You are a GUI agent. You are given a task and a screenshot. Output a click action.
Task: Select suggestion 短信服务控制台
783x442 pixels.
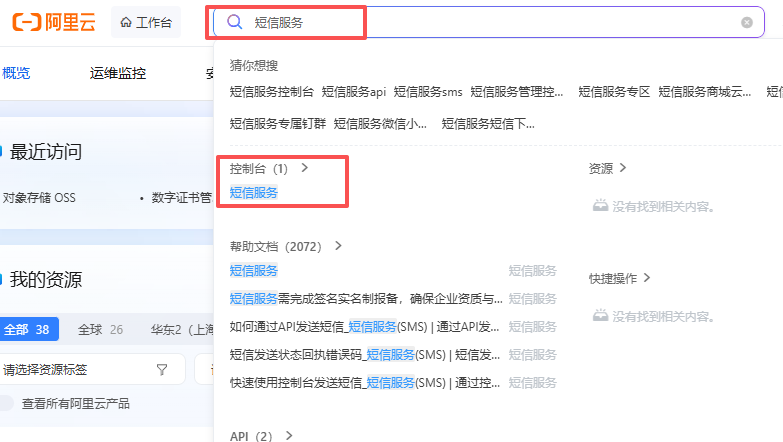point(271,92)
